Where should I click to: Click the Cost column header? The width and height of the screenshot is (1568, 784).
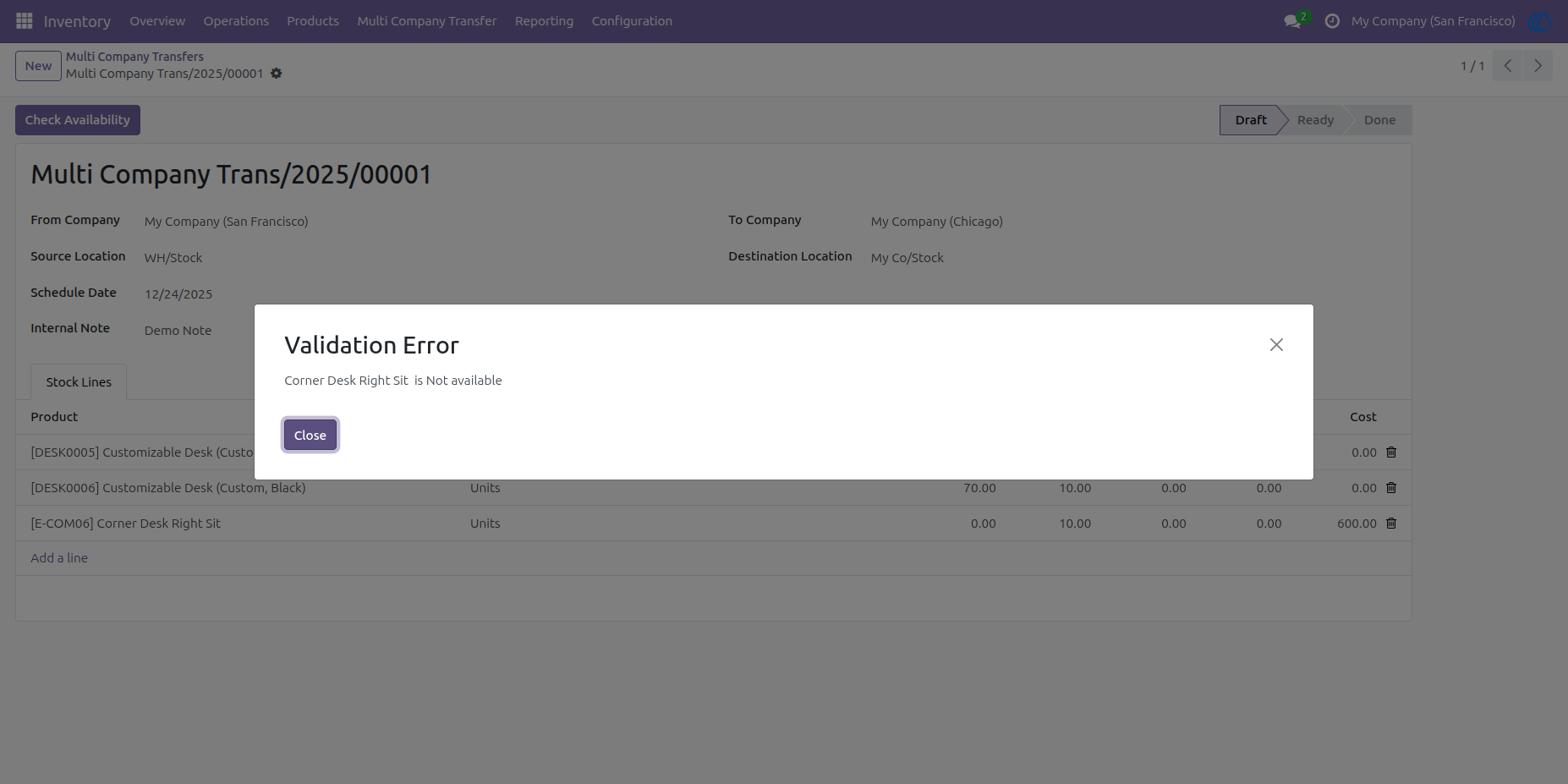(x=1362, y=417)
